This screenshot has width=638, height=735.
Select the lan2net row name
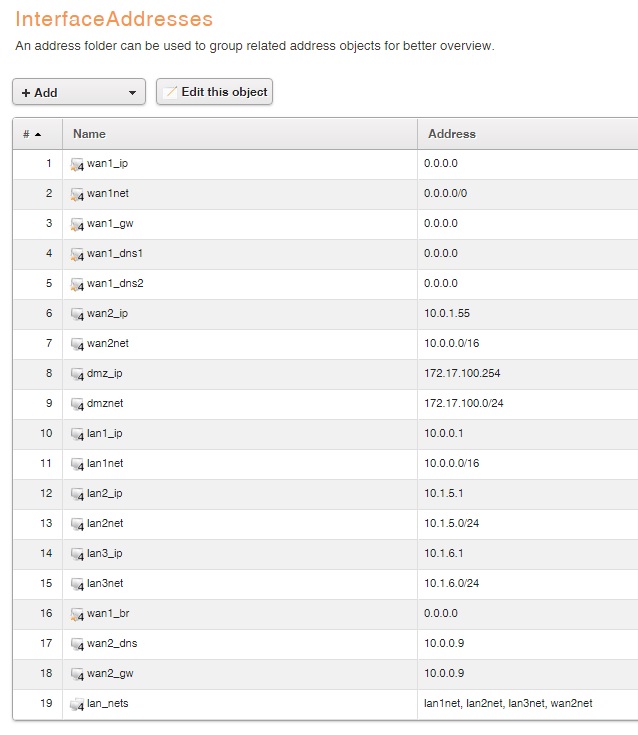click(105, 523)
